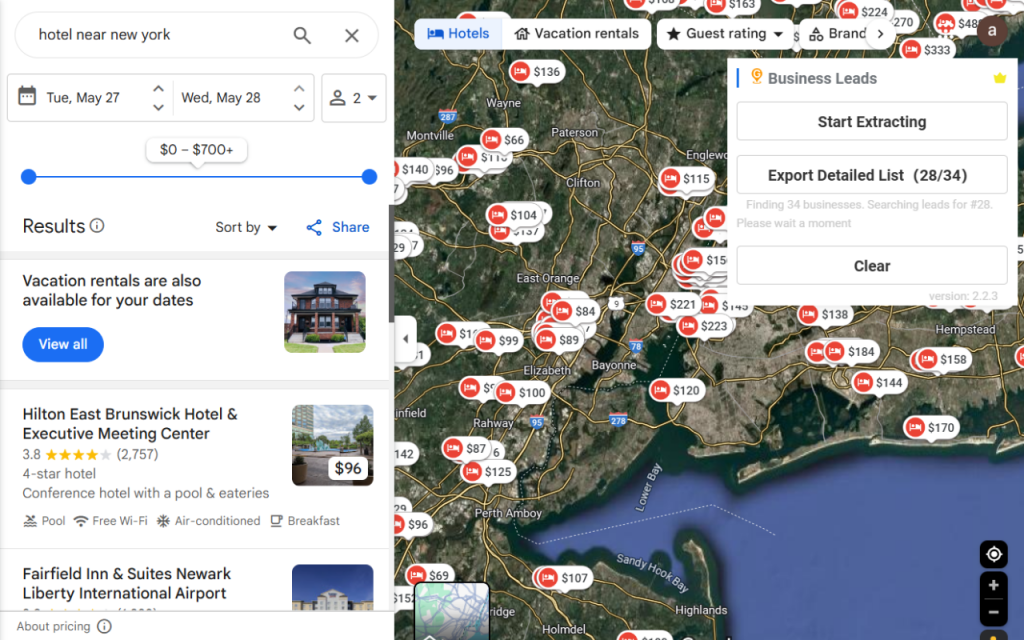The height and width of the screenshot is (640, 1024).
Task: Switch to the Vacation rentals tab
Action: click(x=577, y=33)
